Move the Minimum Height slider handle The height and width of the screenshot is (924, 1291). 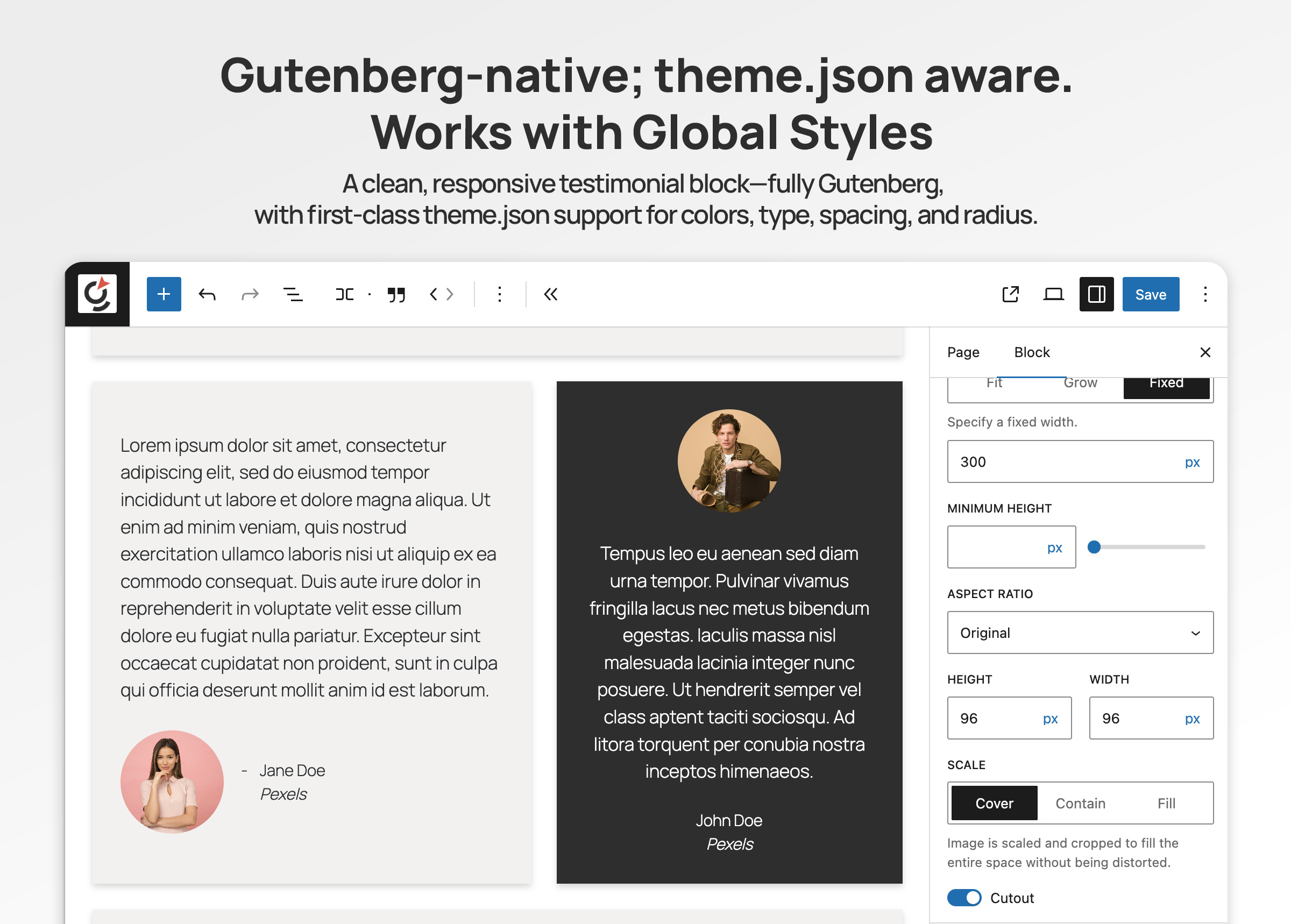[x=1094, y=547]
